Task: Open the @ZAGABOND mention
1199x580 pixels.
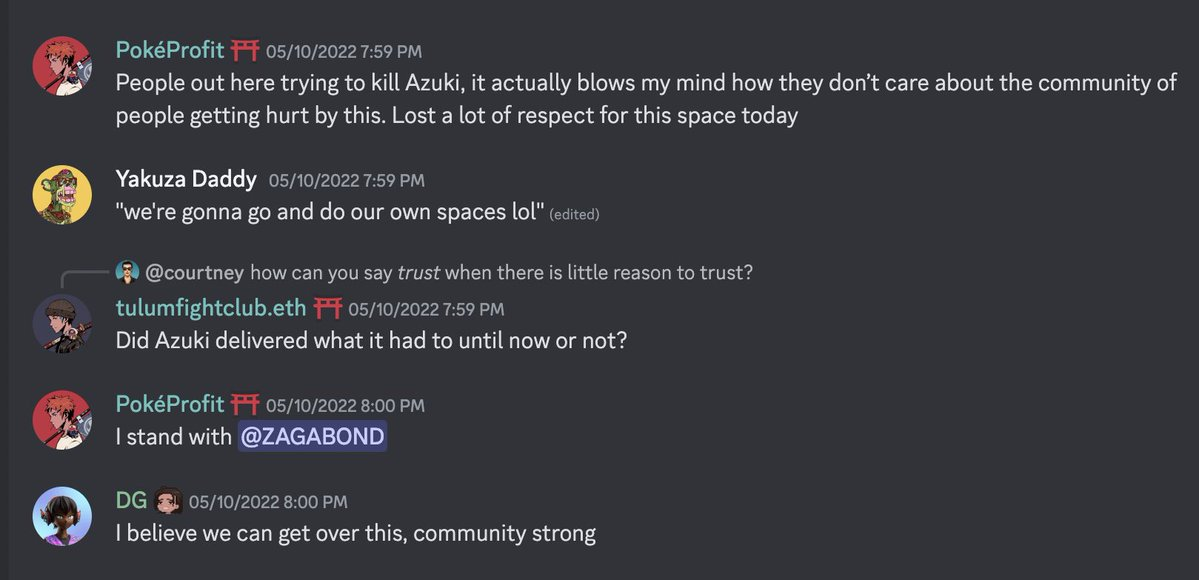Action: point(312,437)
